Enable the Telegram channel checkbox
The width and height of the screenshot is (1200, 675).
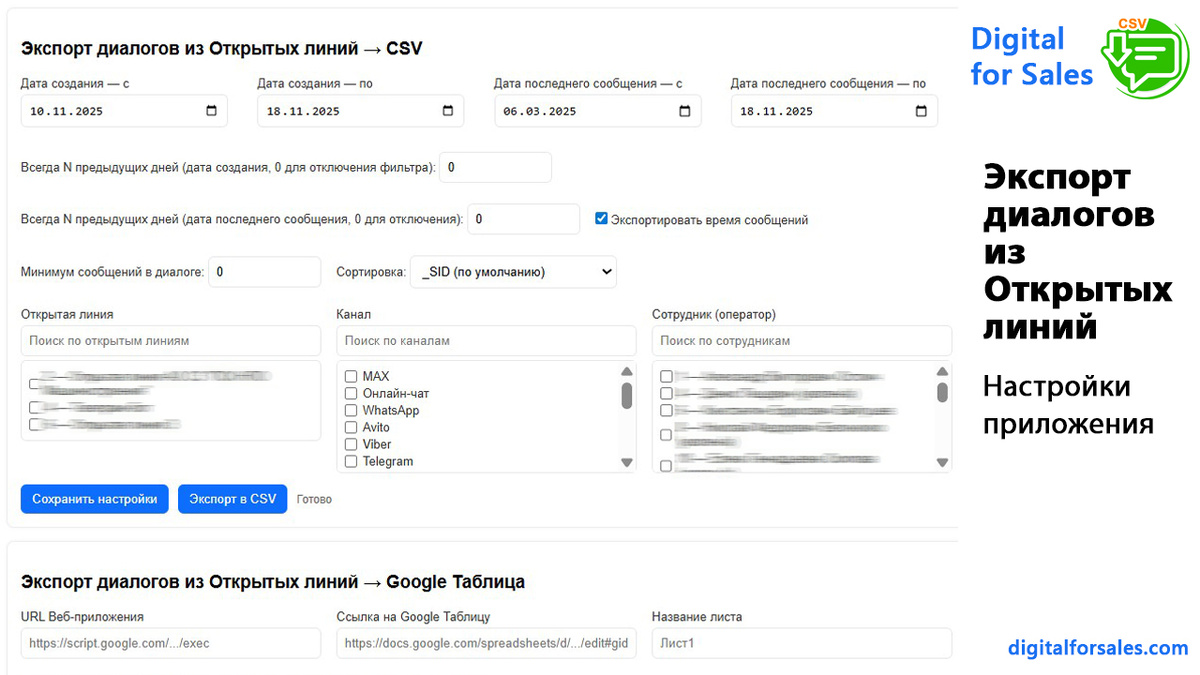tap(351, 462)
